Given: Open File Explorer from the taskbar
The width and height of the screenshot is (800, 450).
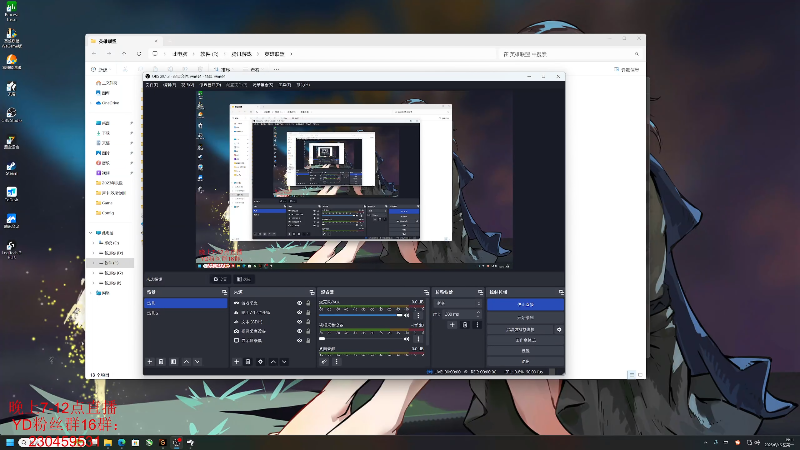Looking at the screenshot, I should coord(108,442).
